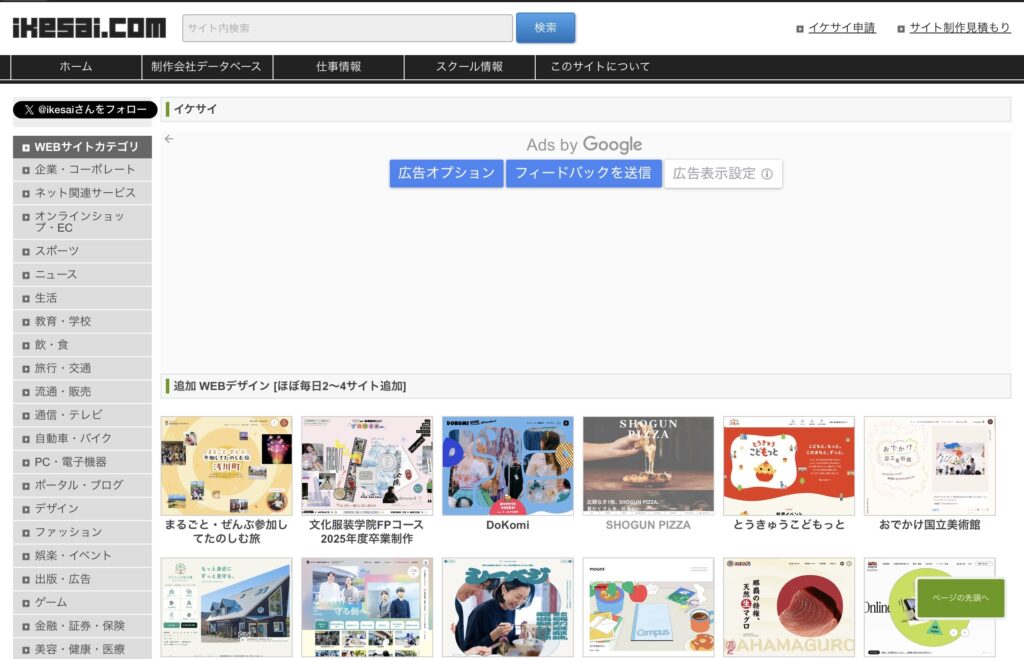Click the ad back arrow icon
Screen dimensions: 1024x659
169,138
